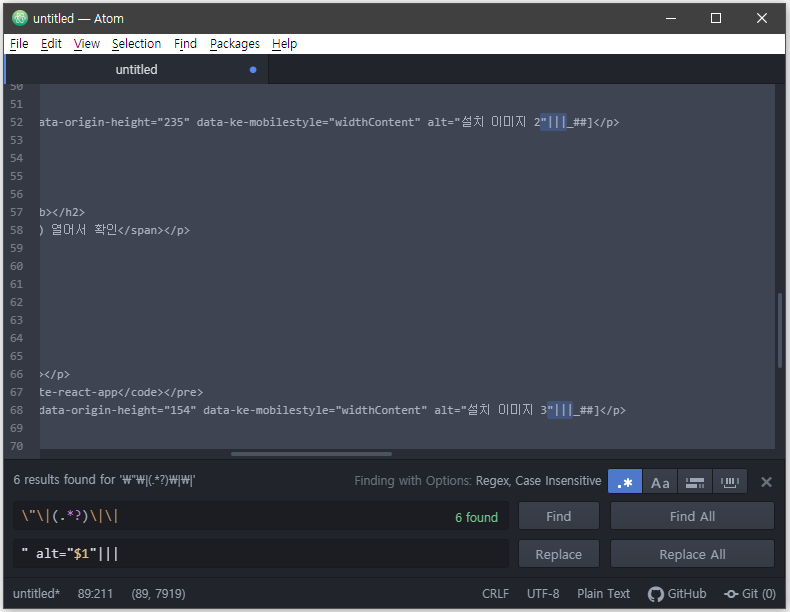790x612 pixels.
Task: Toggle the Match Case option
Action: (660, 482)
